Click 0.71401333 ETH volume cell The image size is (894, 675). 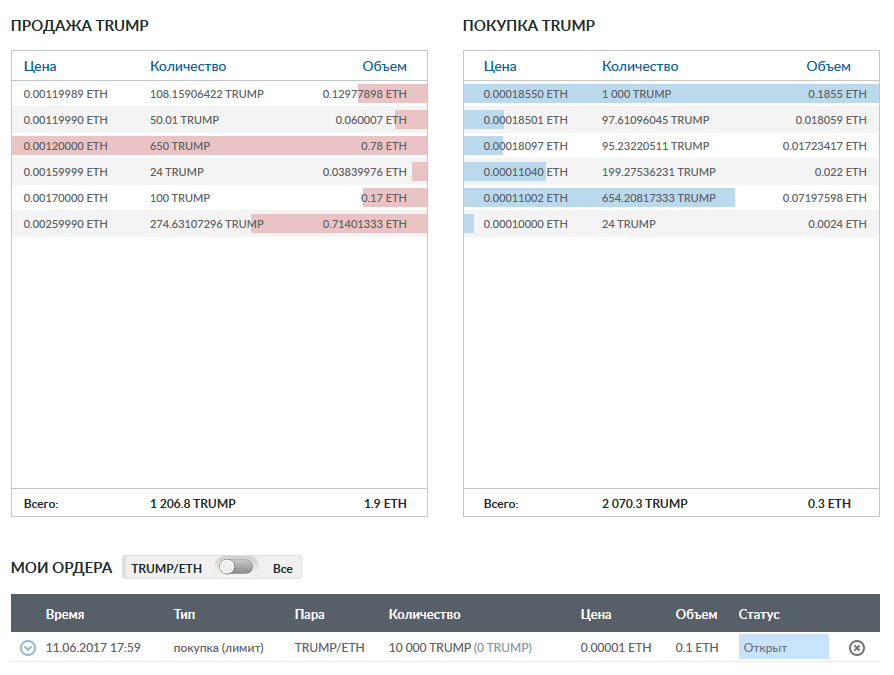coord(364,223)
